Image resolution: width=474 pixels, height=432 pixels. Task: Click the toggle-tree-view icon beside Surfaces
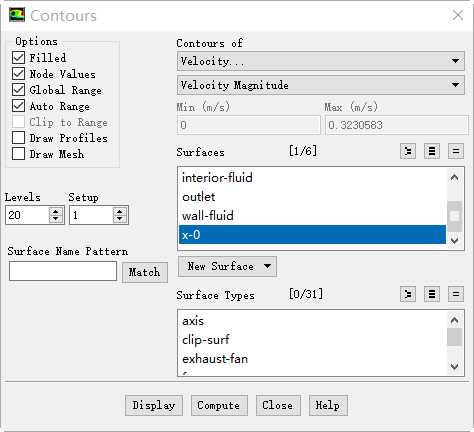click(x=408, y=152)
